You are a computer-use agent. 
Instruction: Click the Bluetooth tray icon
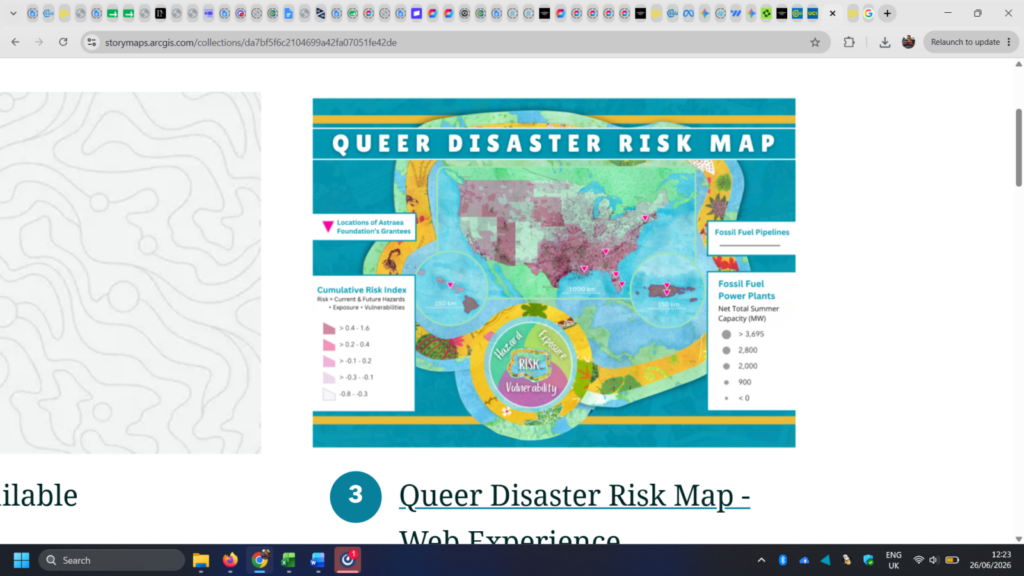pyautogui.click(x=782, y=560)
